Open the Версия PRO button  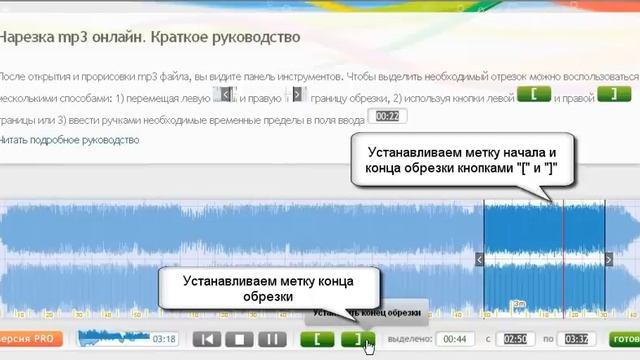(31, 339)
